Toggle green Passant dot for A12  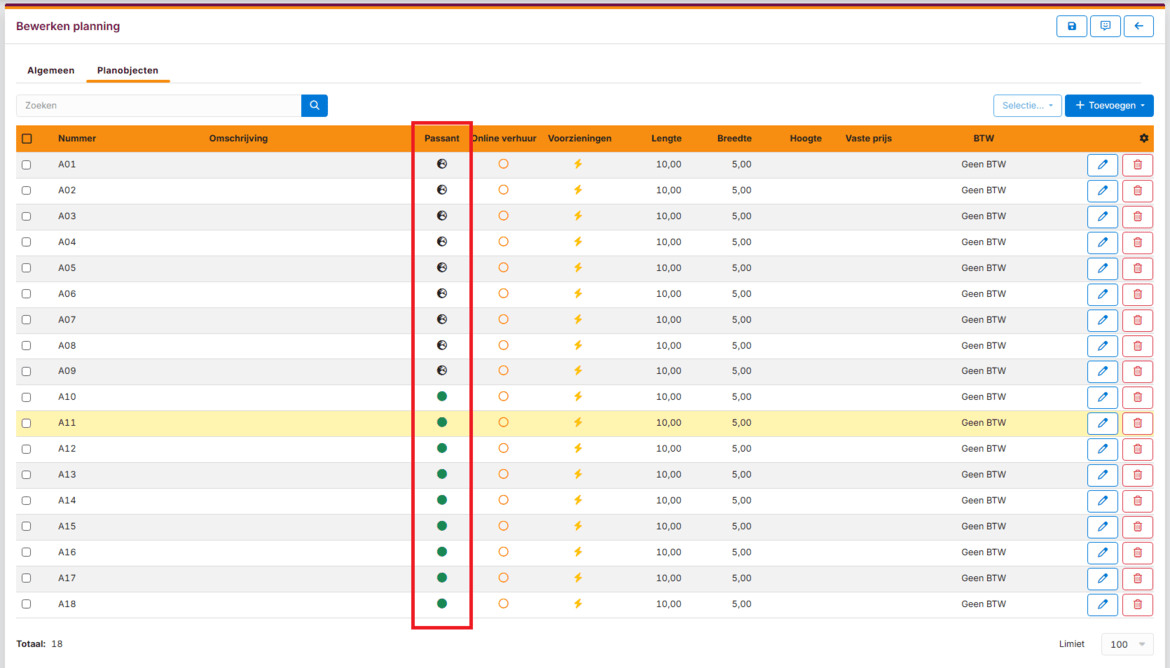[442, 449]
